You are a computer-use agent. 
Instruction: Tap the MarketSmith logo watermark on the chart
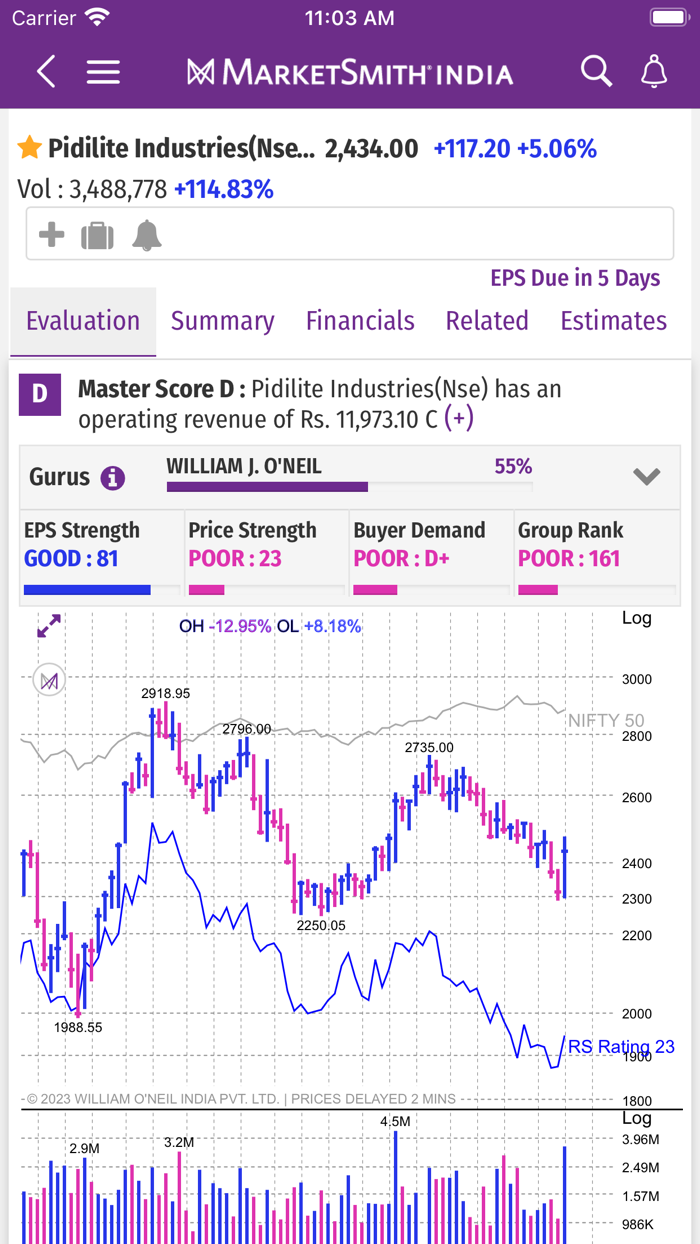pos(50,678)
